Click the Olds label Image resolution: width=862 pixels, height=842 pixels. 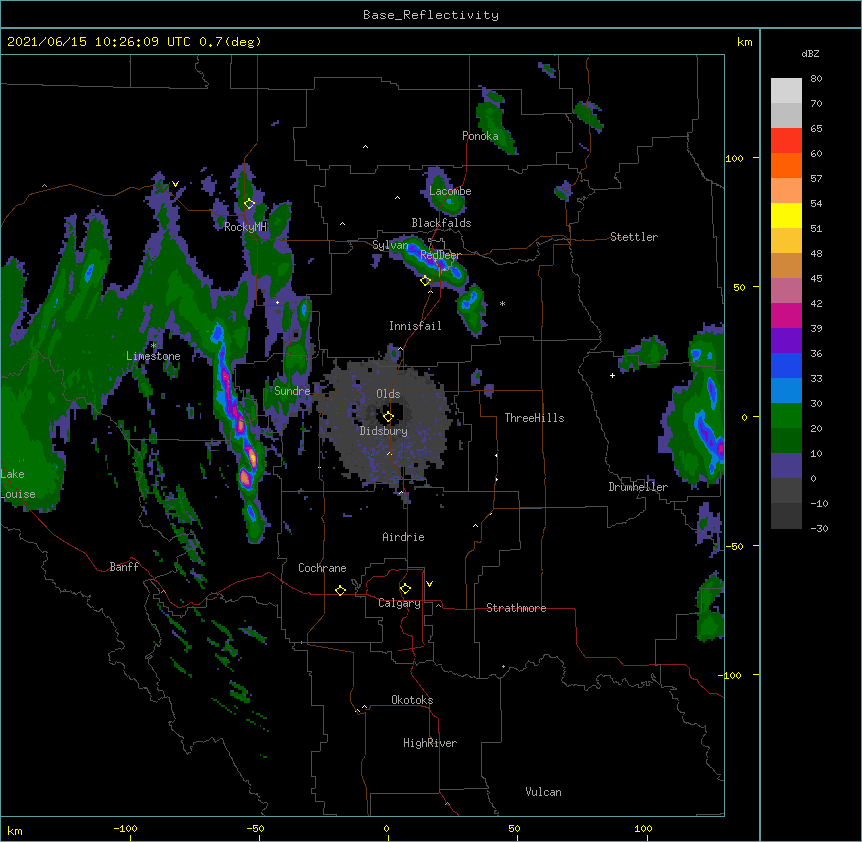point(388,394)
